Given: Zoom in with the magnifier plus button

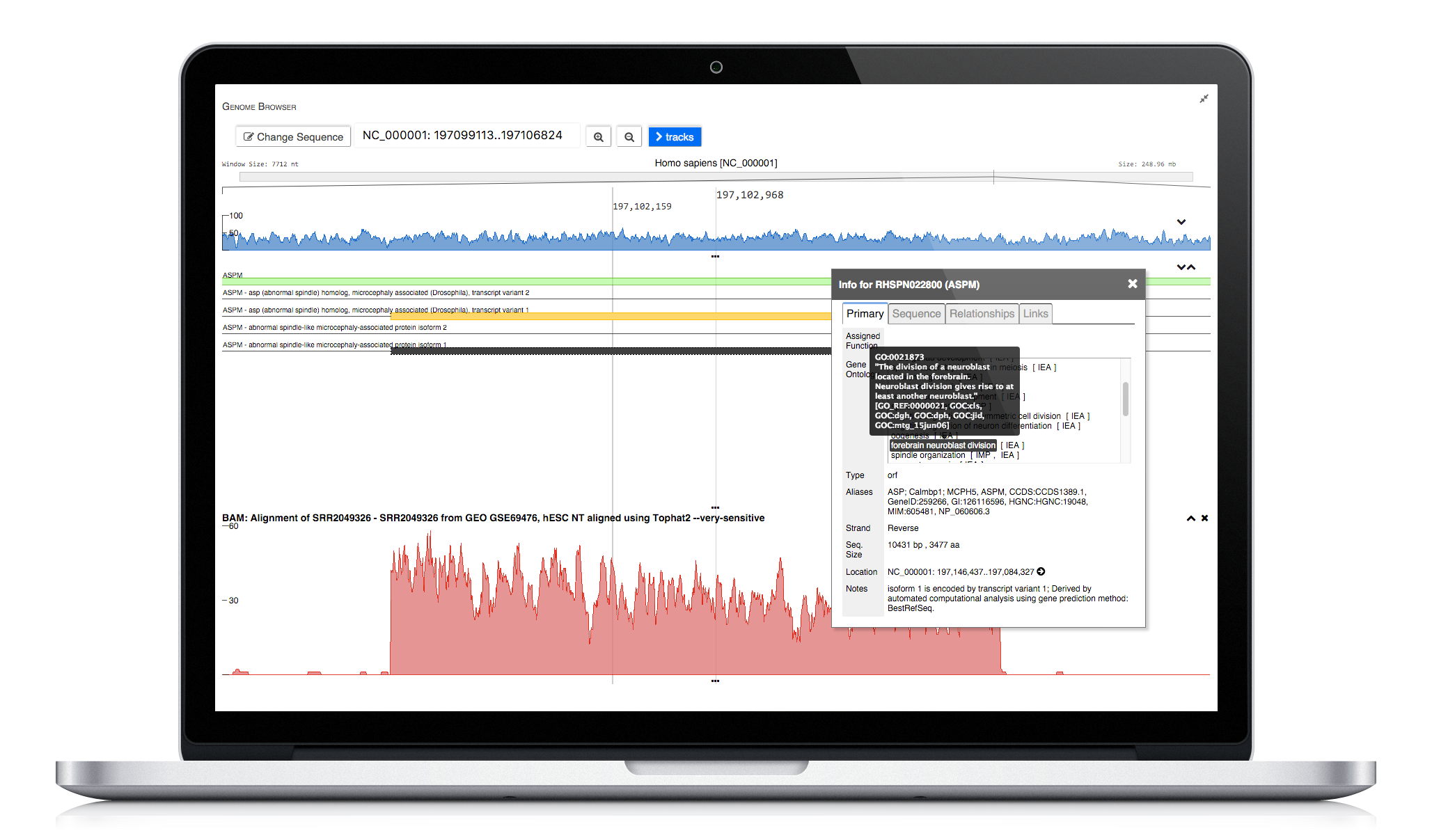Looking at the screenshot, I should (x=598, y=137).
